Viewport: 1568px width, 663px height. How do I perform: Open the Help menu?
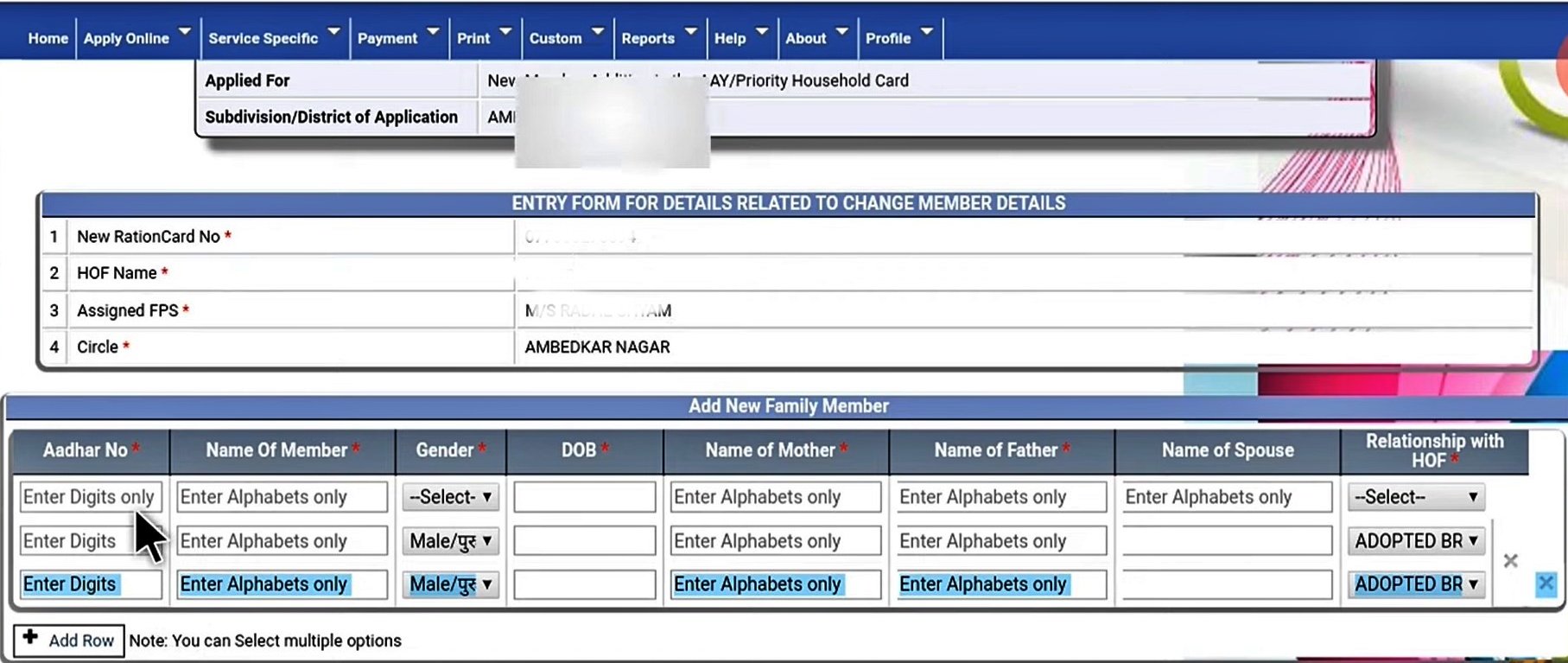coord(740,38)
